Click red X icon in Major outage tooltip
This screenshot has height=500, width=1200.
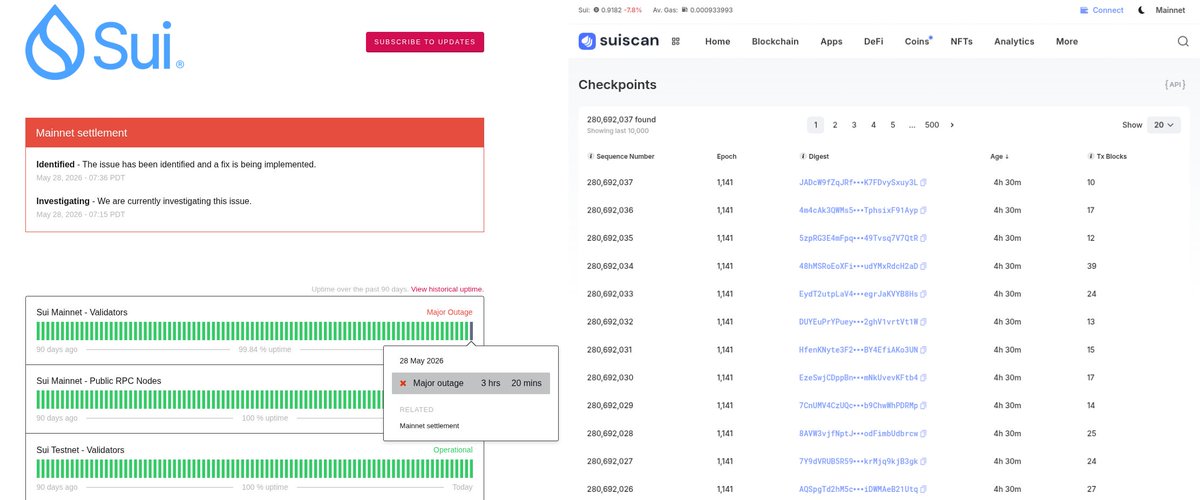(x=403, y=383)
